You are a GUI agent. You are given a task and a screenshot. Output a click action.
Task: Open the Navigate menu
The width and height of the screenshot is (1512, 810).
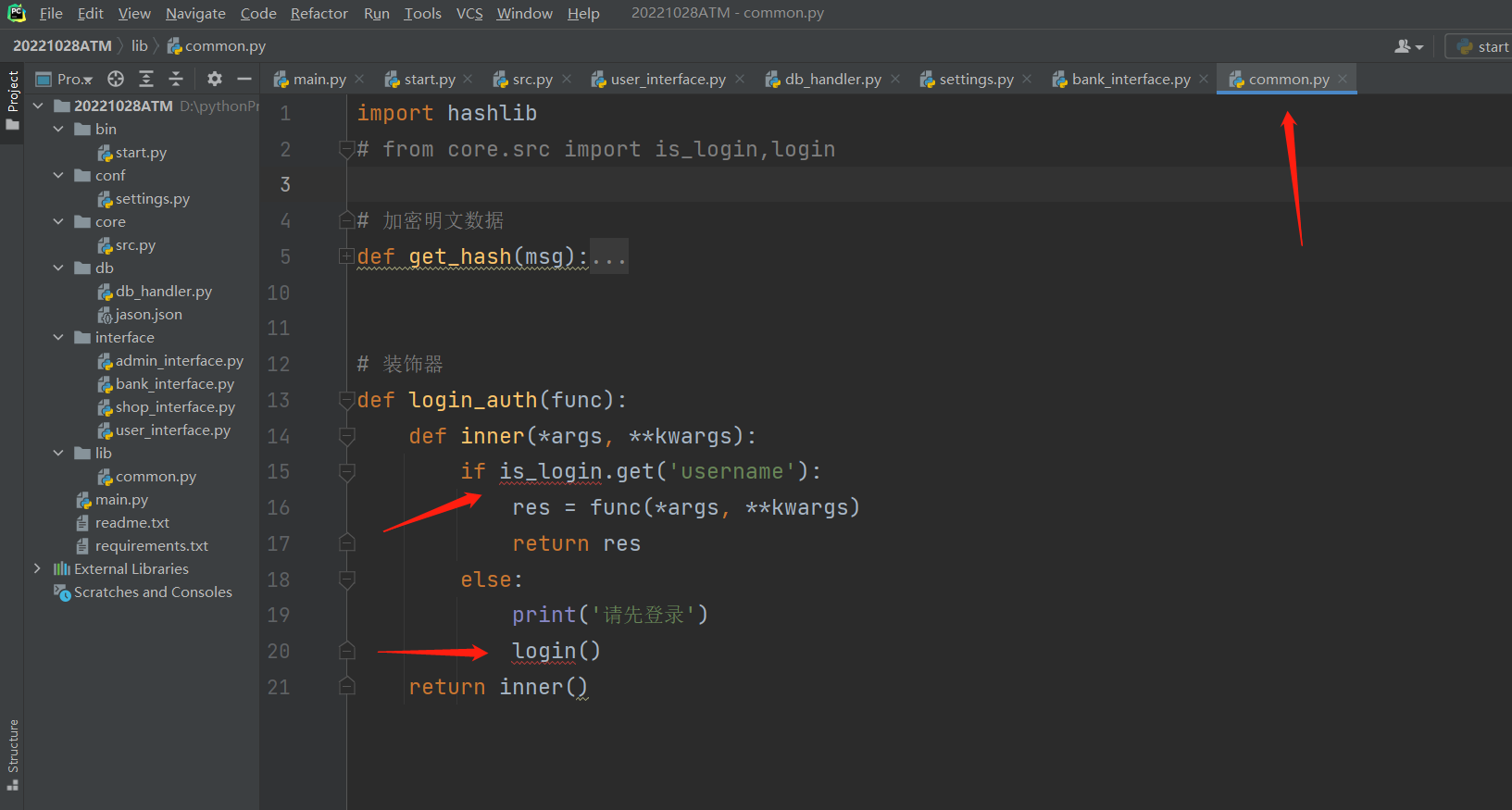click(195, 13)
